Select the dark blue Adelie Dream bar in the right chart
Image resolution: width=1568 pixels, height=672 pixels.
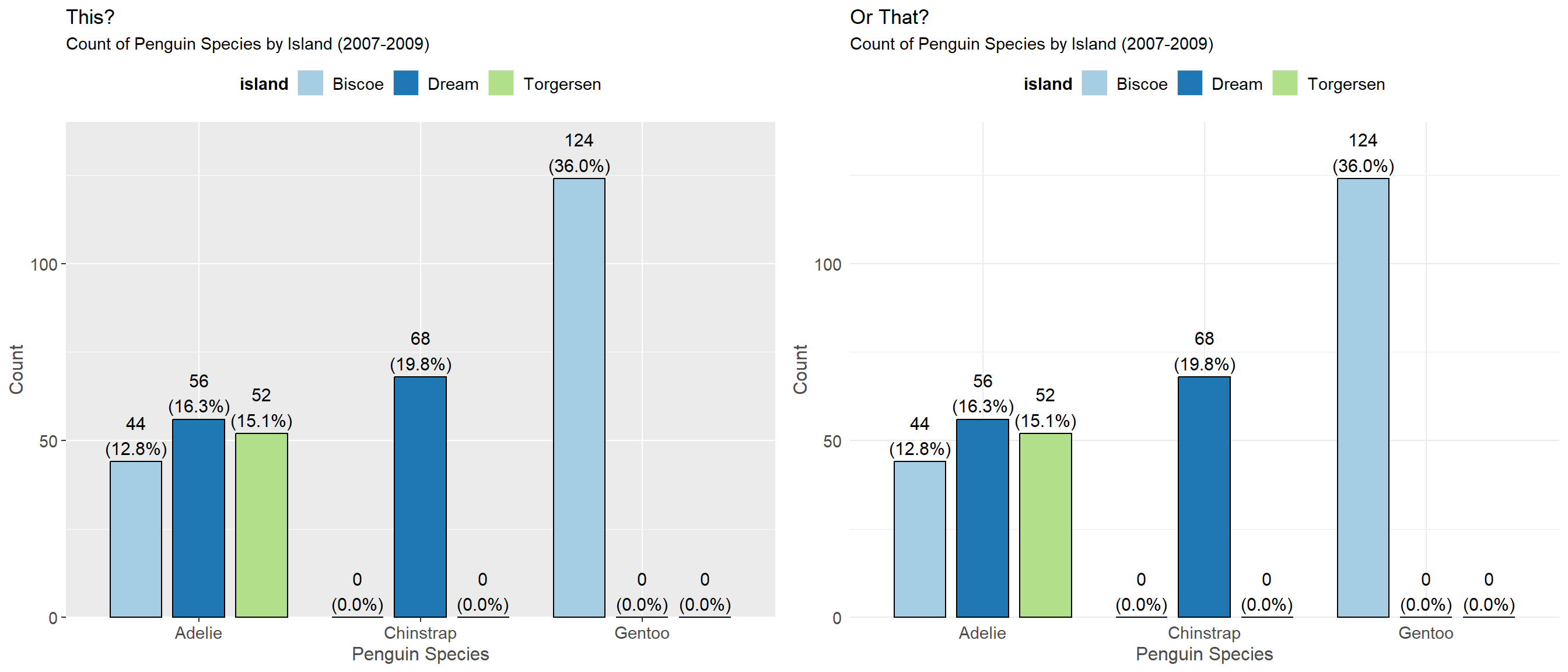tap(982, 518)
